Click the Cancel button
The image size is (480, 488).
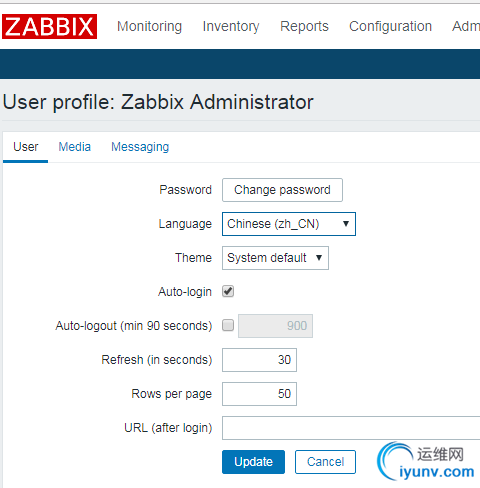[x=325, y=462]
